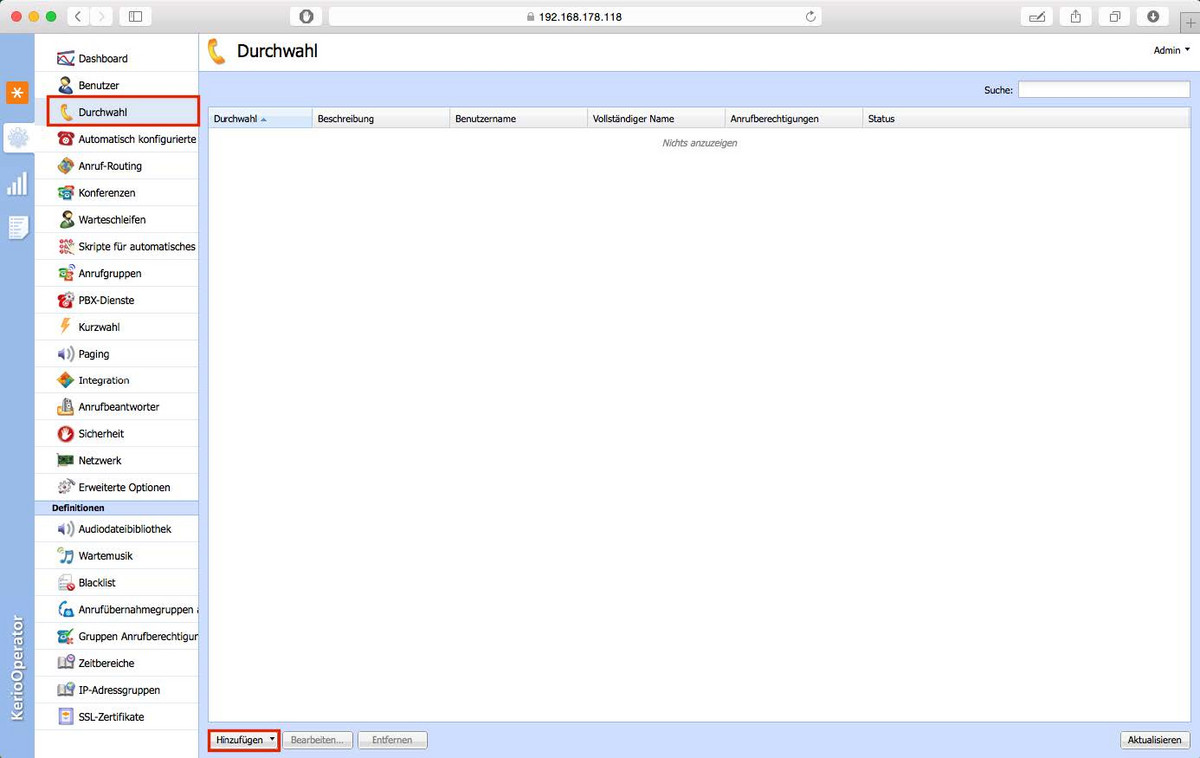Go to Benutzer in the sidebar
The width and height of the screenshot is (1200, 758).
coord(98,86)
